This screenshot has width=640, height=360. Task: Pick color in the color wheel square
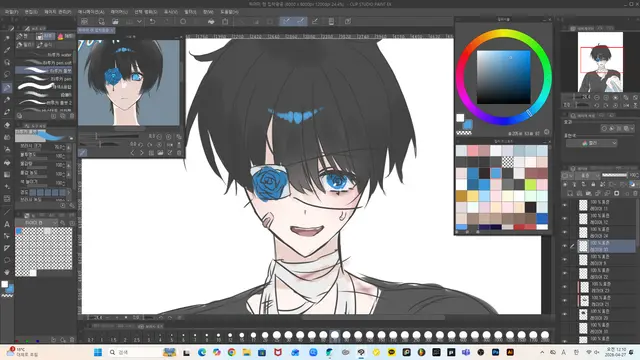pos(504,77)
